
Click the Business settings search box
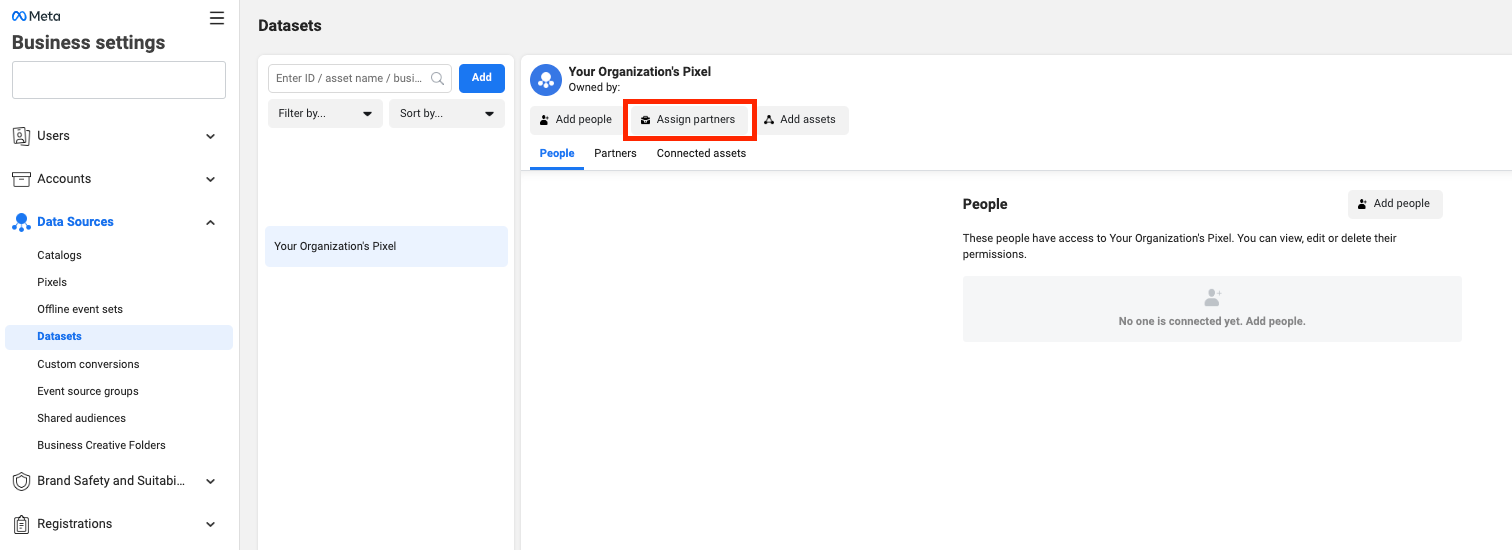tap(119, 80)
